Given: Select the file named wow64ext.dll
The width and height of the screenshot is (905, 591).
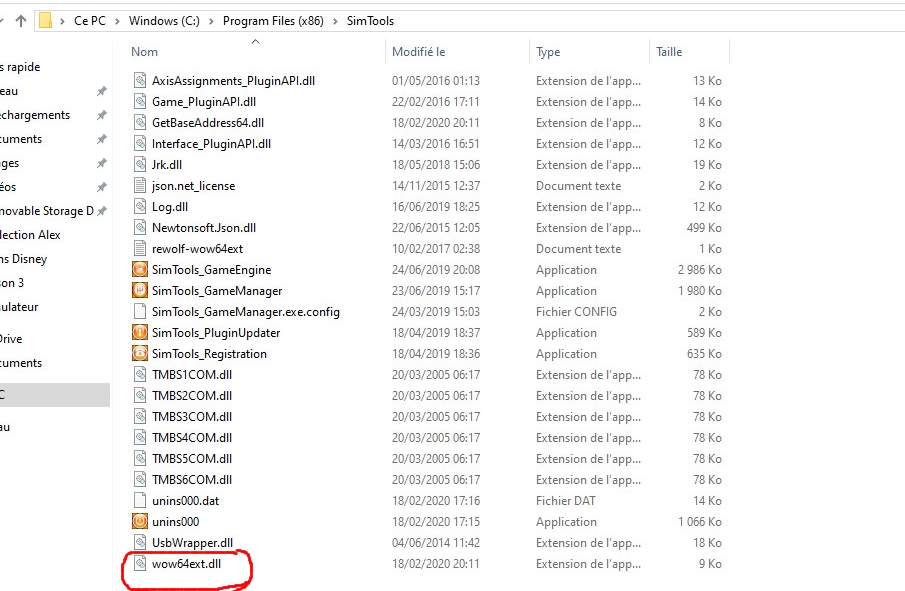Looking at the screenshot, I should coord(186,564).
